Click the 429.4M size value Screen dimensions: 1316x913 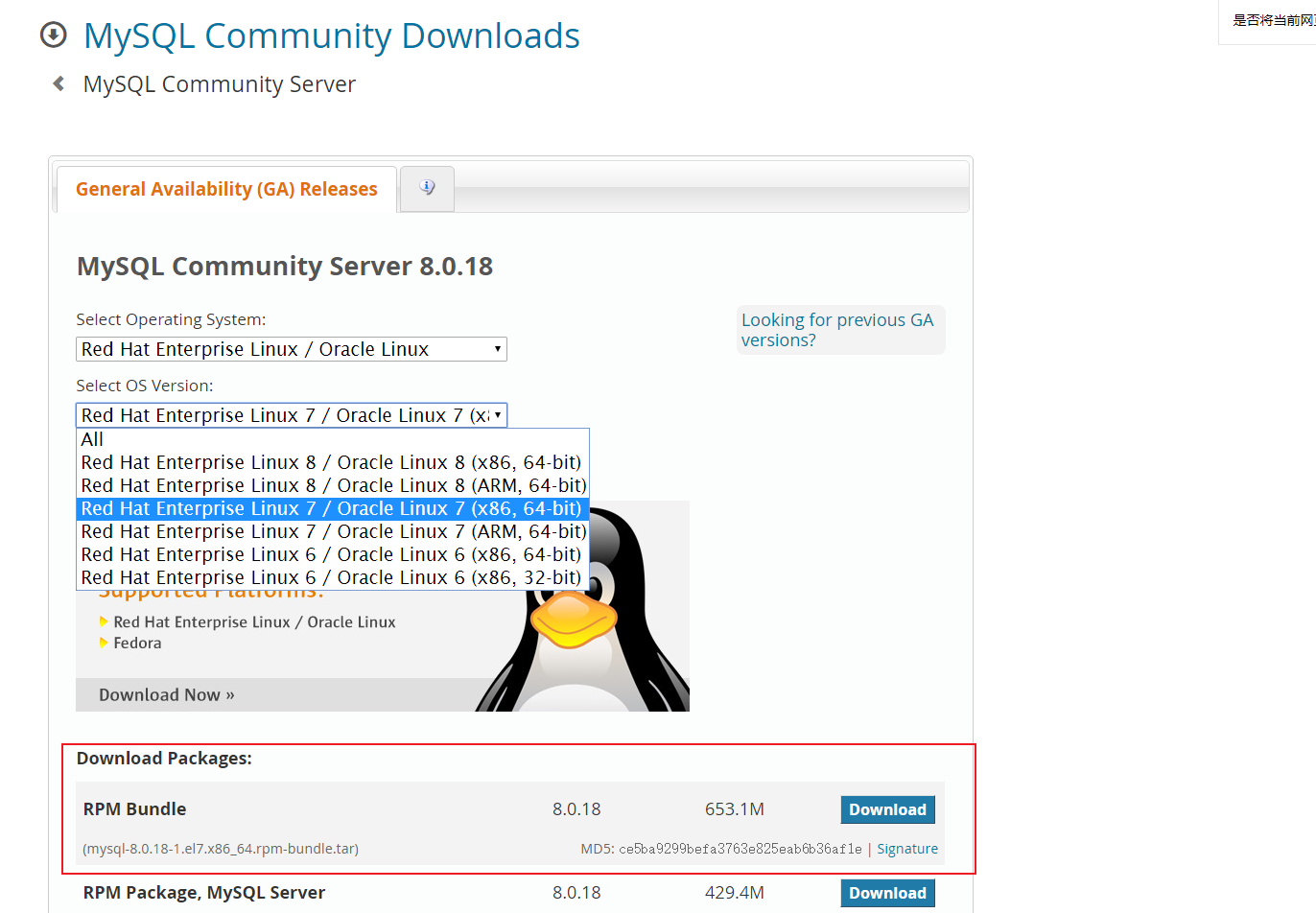tap(735, 893)
